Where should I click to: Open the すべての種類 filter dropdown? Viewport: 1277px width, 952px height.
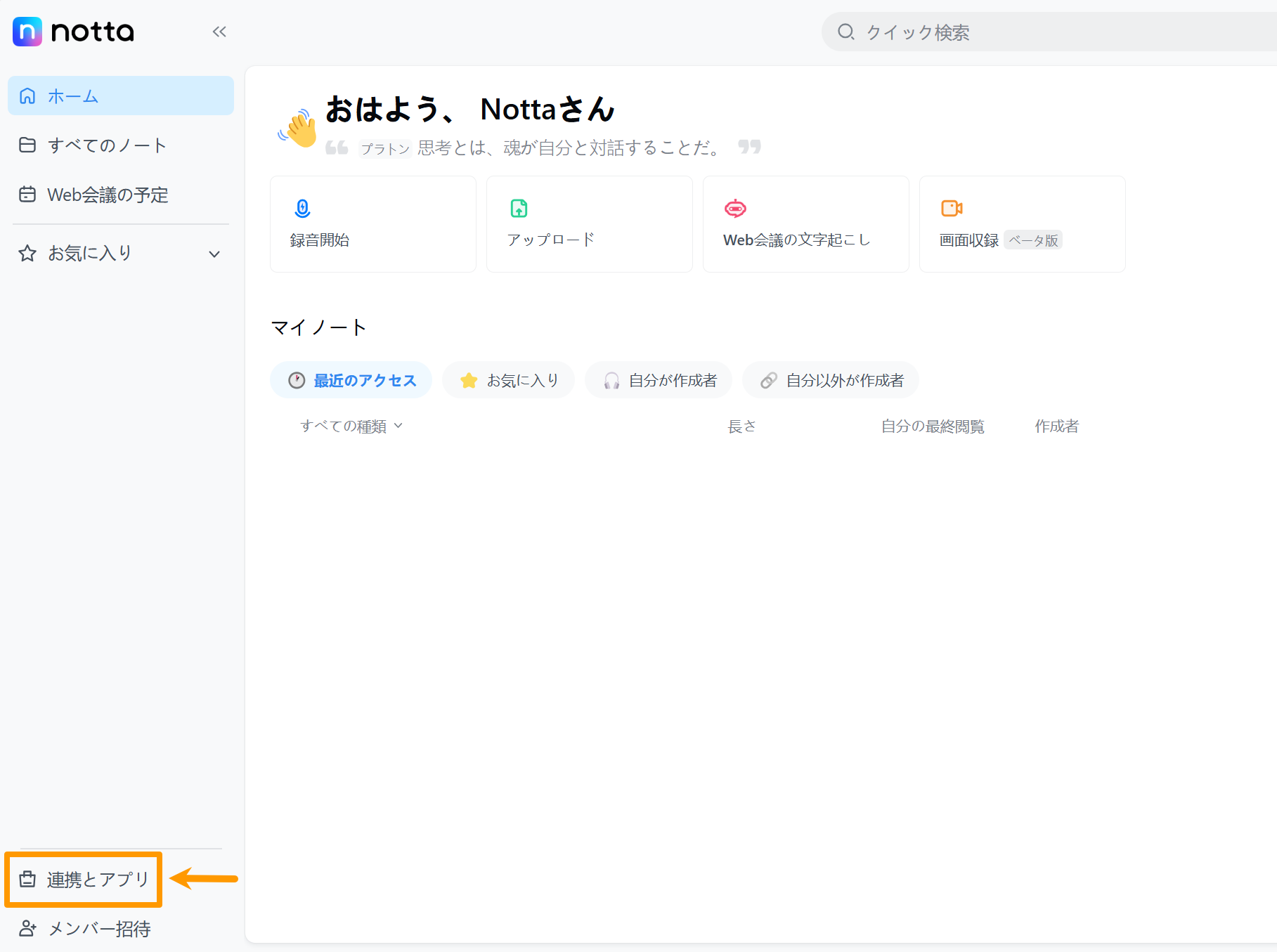click(351, 426)
